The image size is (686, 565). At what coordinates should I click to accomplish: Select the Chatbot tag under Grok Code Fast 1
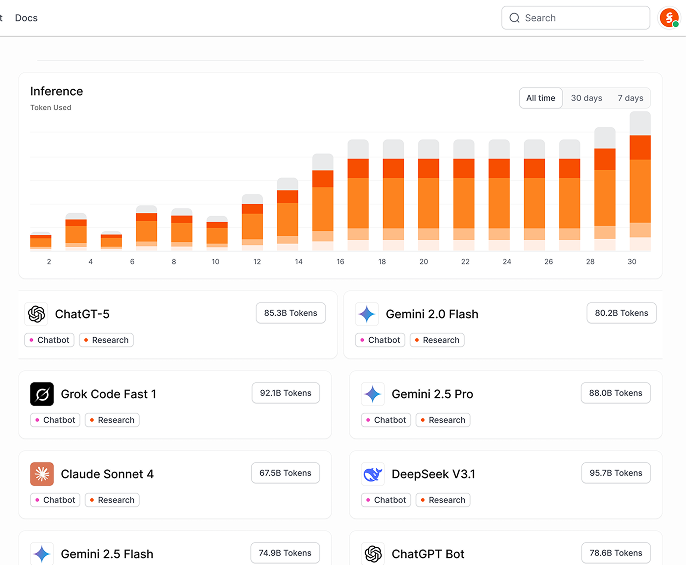coord(55,420)
